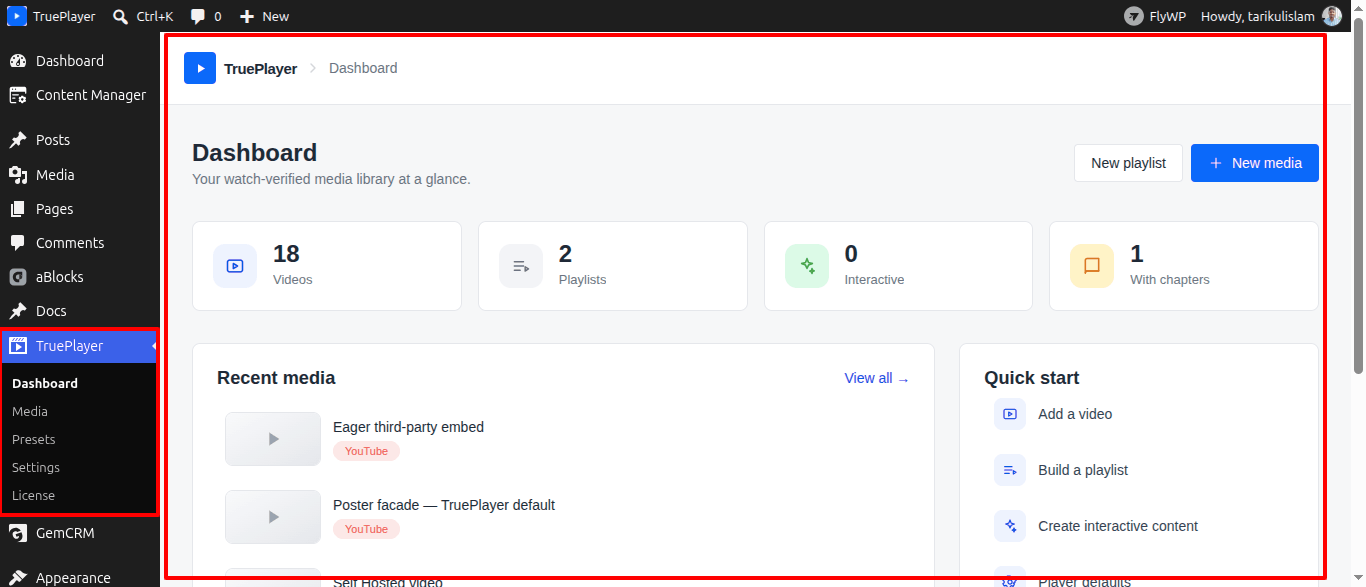The width and height of the screenshot is (1366, 587).
Task: Click the TruePlayer film icon in sidebar
Action: coord(18,346)
